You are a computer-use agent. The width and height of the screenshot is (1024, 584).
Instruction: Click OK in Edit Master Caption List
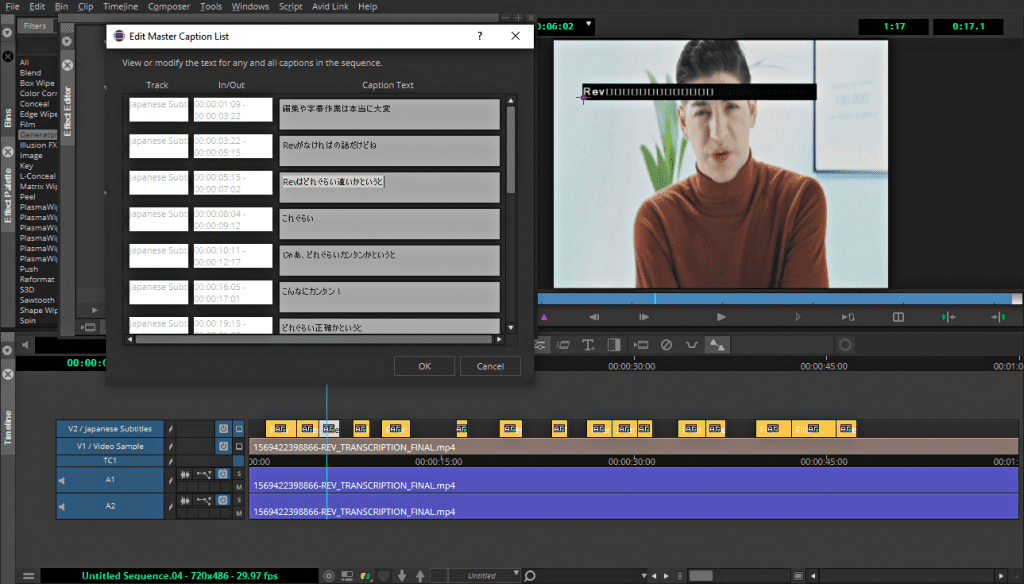pos(424,366)
